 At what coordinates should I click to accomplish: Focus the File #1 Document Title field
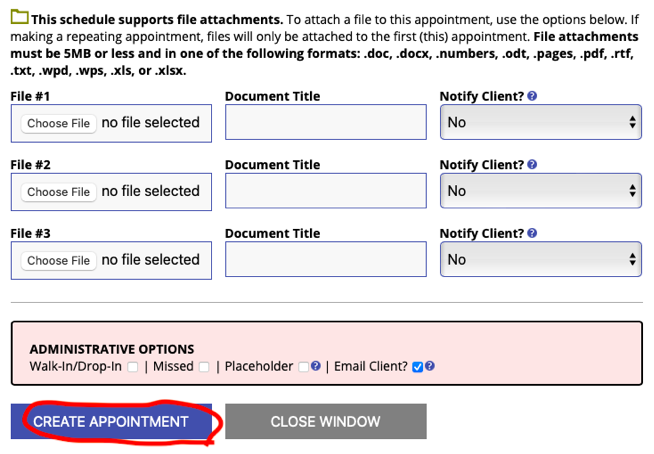[326, 122]
